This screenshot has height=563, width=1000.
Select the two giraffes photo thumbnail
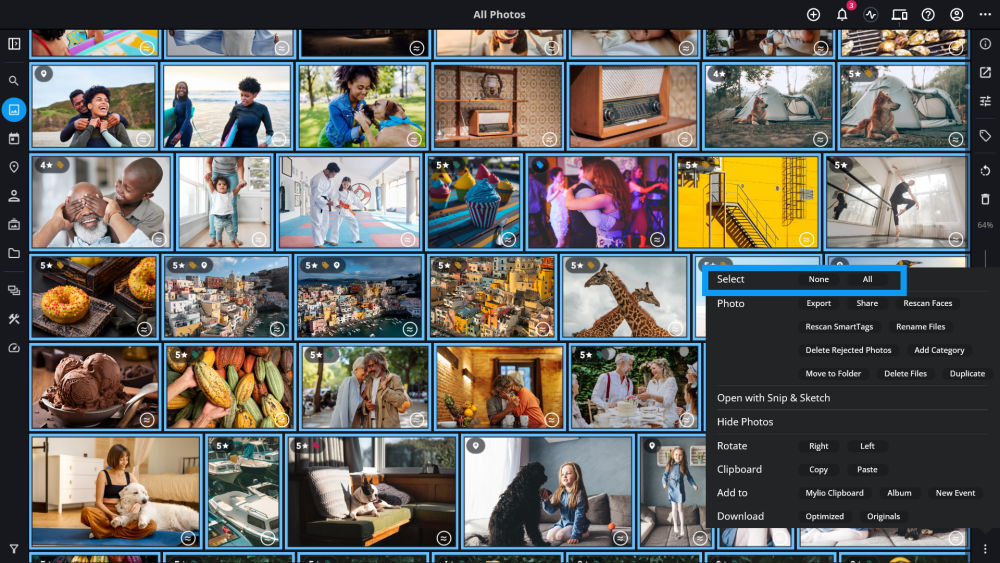[624, 296]
